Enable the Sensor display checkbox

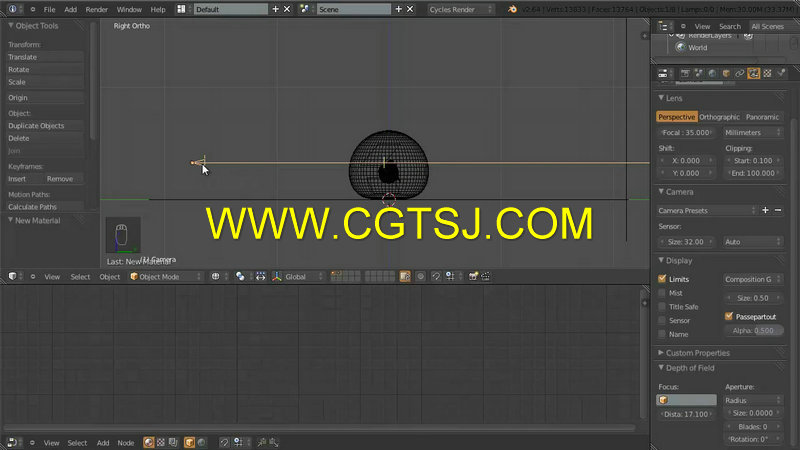pos(662,320)
